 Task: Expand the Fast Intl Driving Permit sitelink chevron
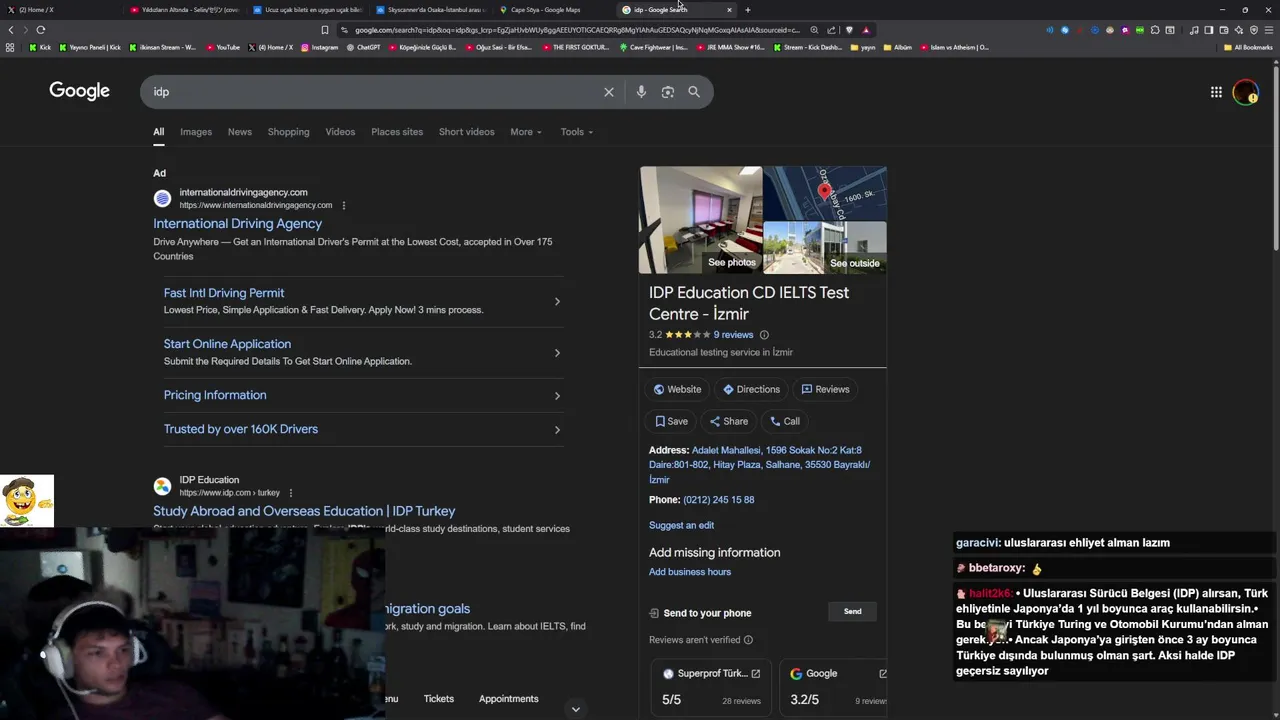pyautogui.click(x=557, y=302)
